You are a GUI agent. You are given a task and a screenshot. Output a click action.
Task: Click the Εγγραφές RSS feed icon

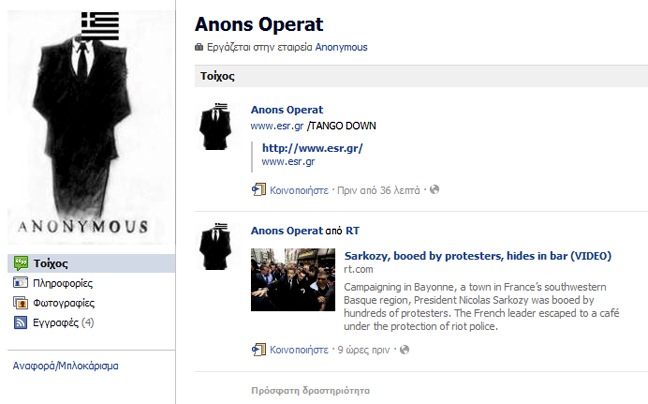[x=20, y=322]
